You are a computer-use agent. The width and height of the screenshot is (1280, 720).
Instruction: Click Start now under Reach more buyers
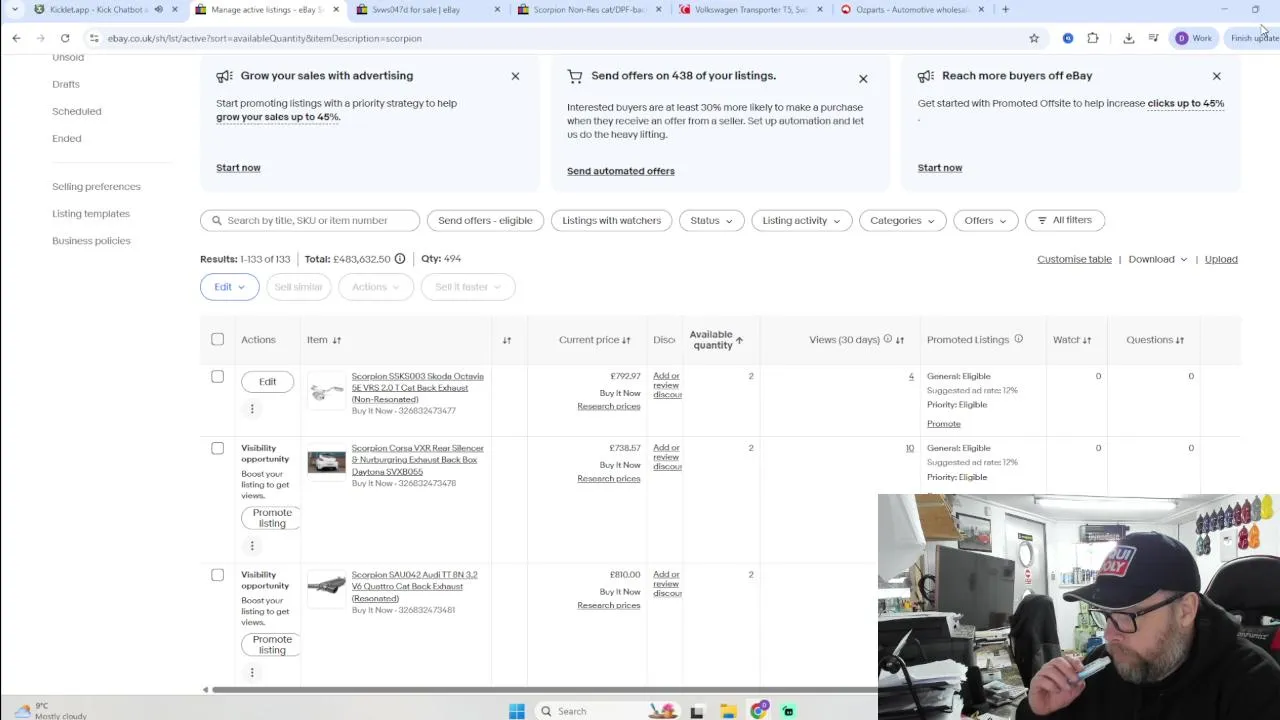point(940,167)
